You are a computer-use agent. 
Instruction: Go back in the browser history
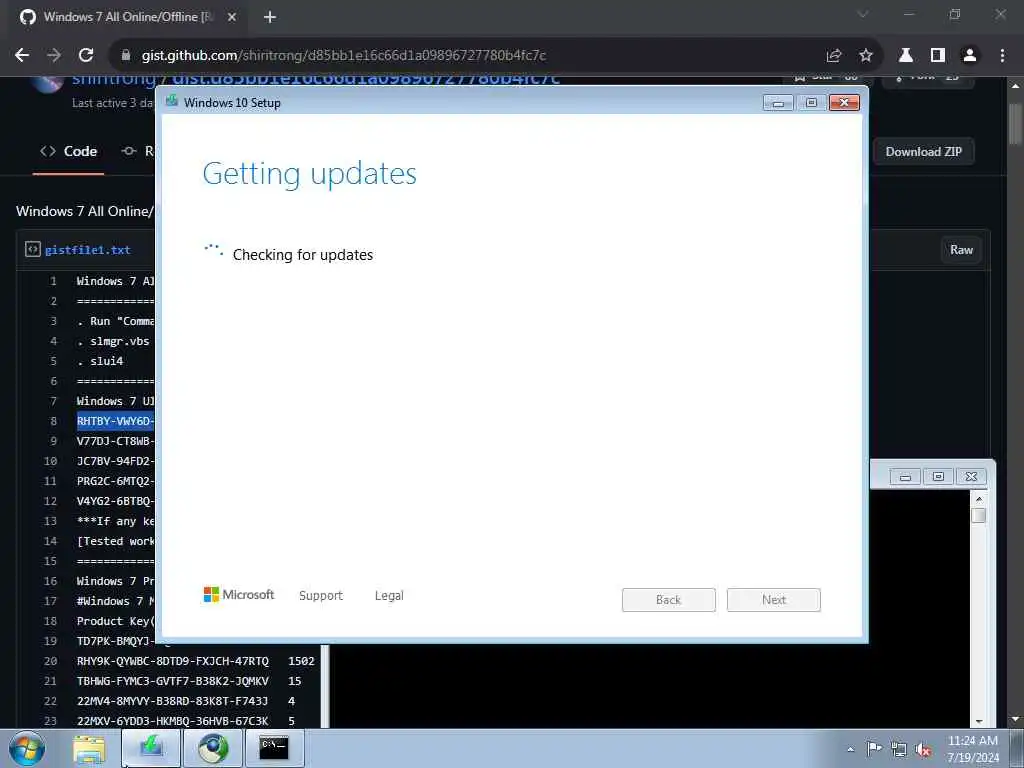coord(22,56)
